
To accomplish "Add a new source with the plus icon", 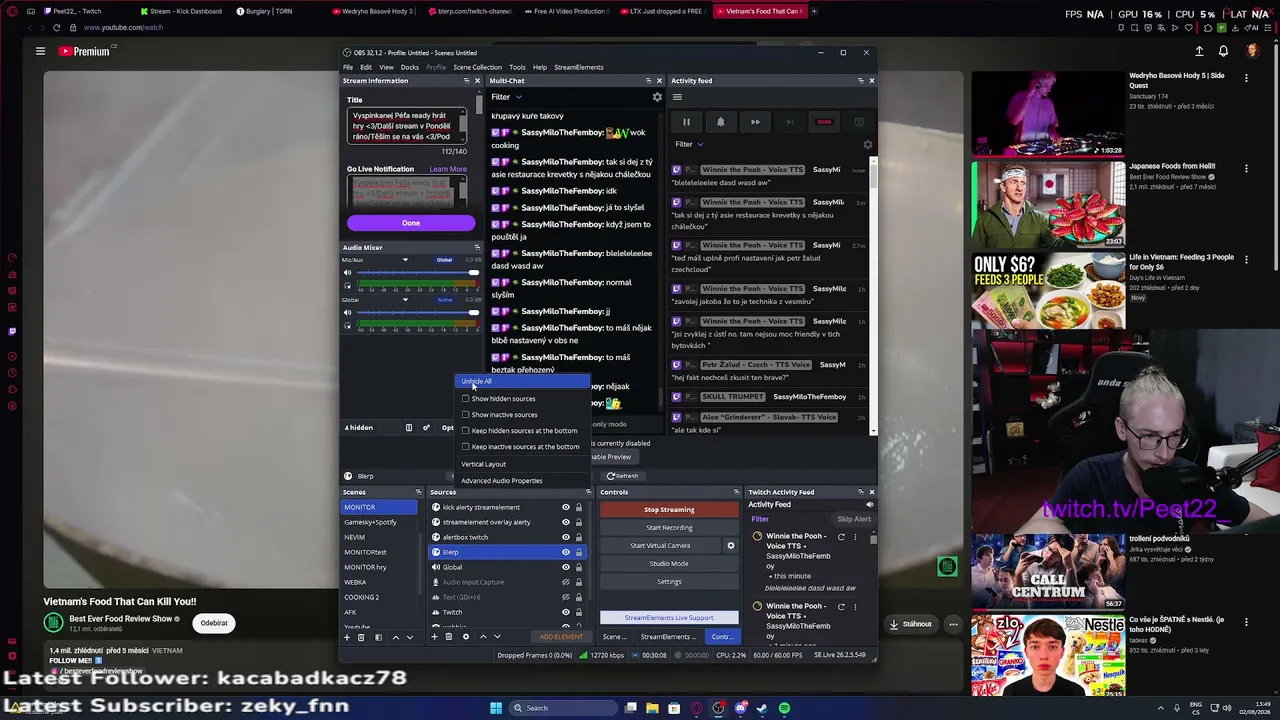I will click(434, 637).
